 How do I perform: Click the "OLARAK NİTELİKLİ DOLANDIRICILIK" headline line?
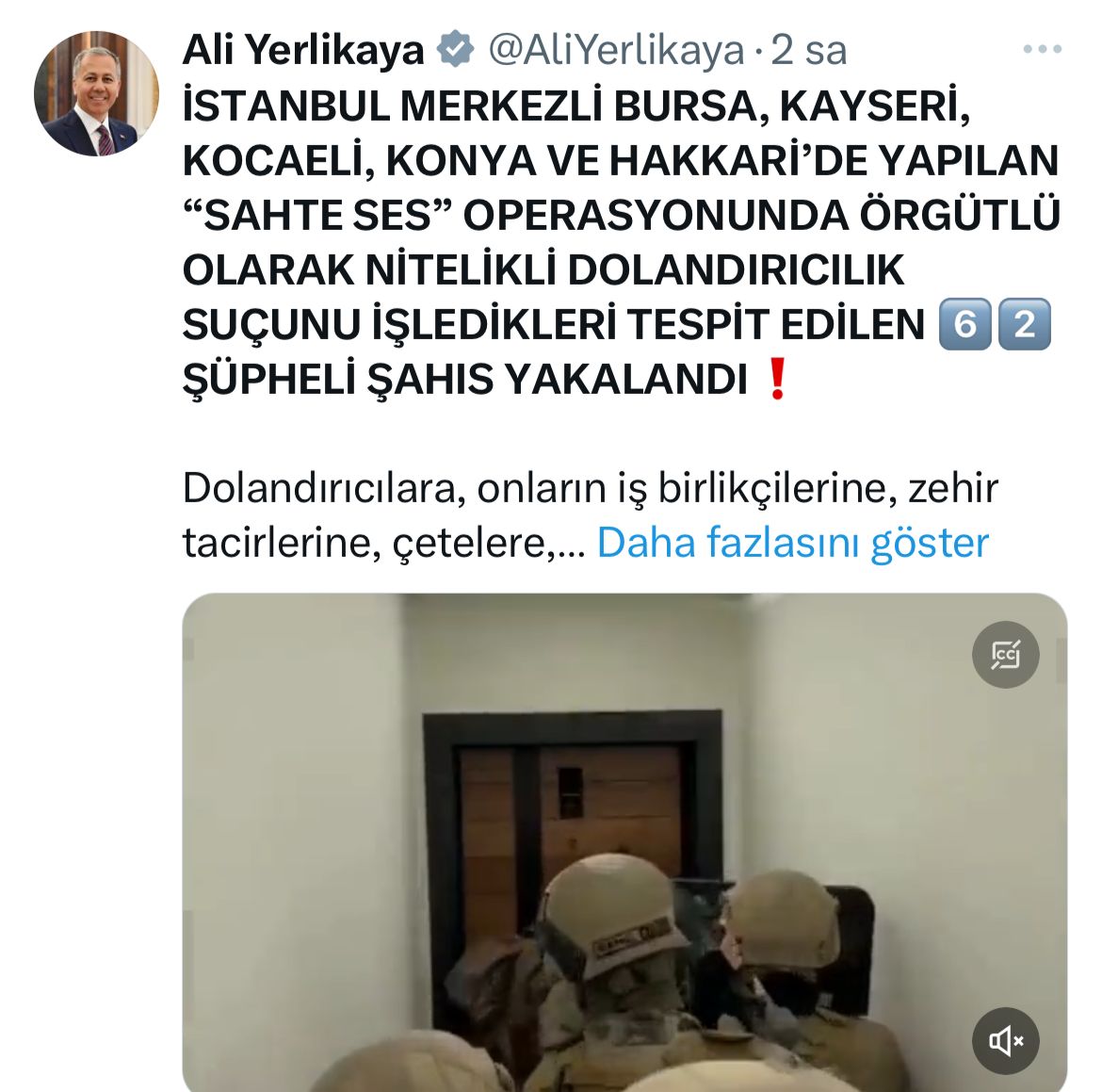click(543, 269)
